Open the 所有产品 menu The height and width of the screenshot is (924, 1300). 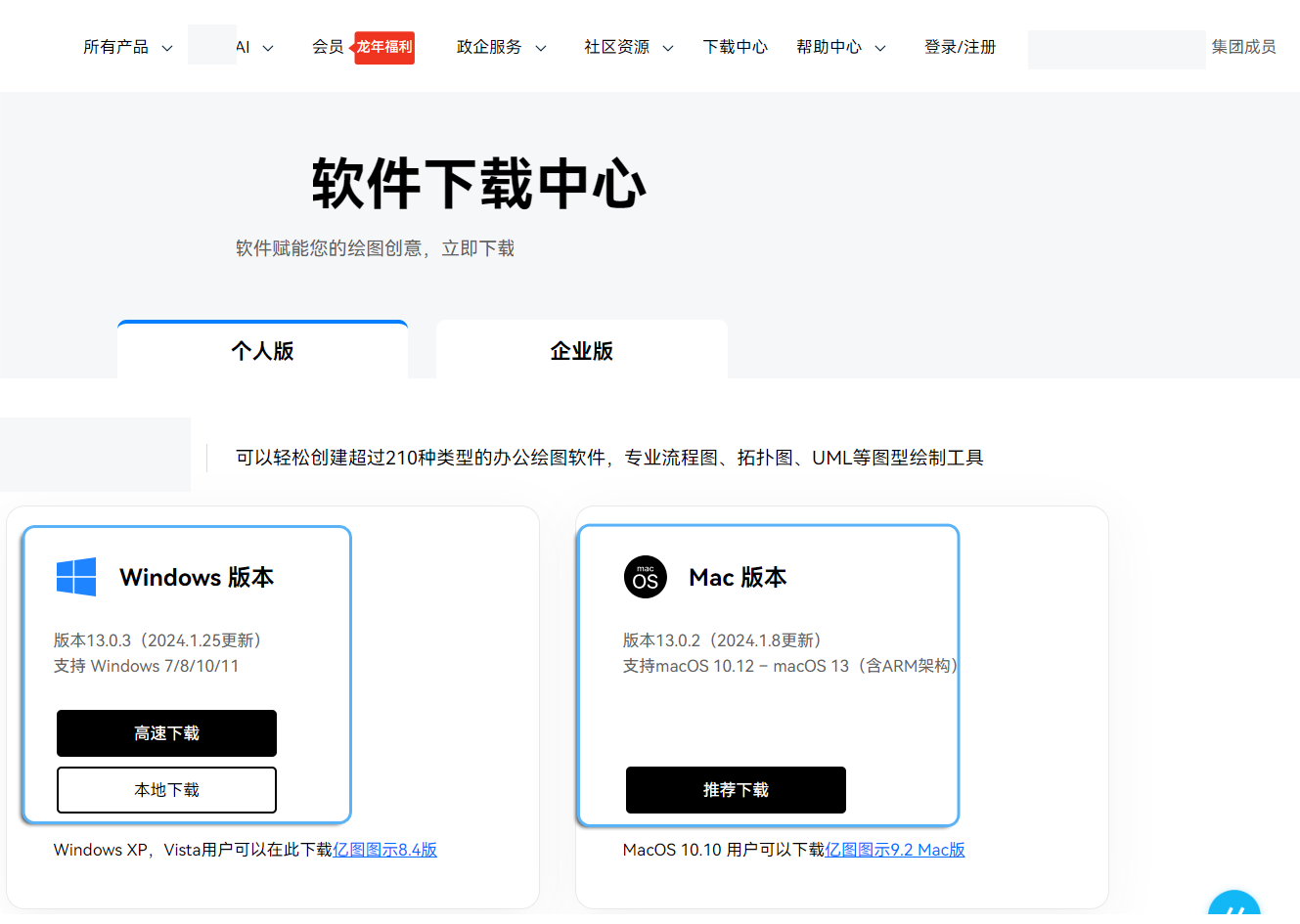pyautogui.click(x=115, y=47)
